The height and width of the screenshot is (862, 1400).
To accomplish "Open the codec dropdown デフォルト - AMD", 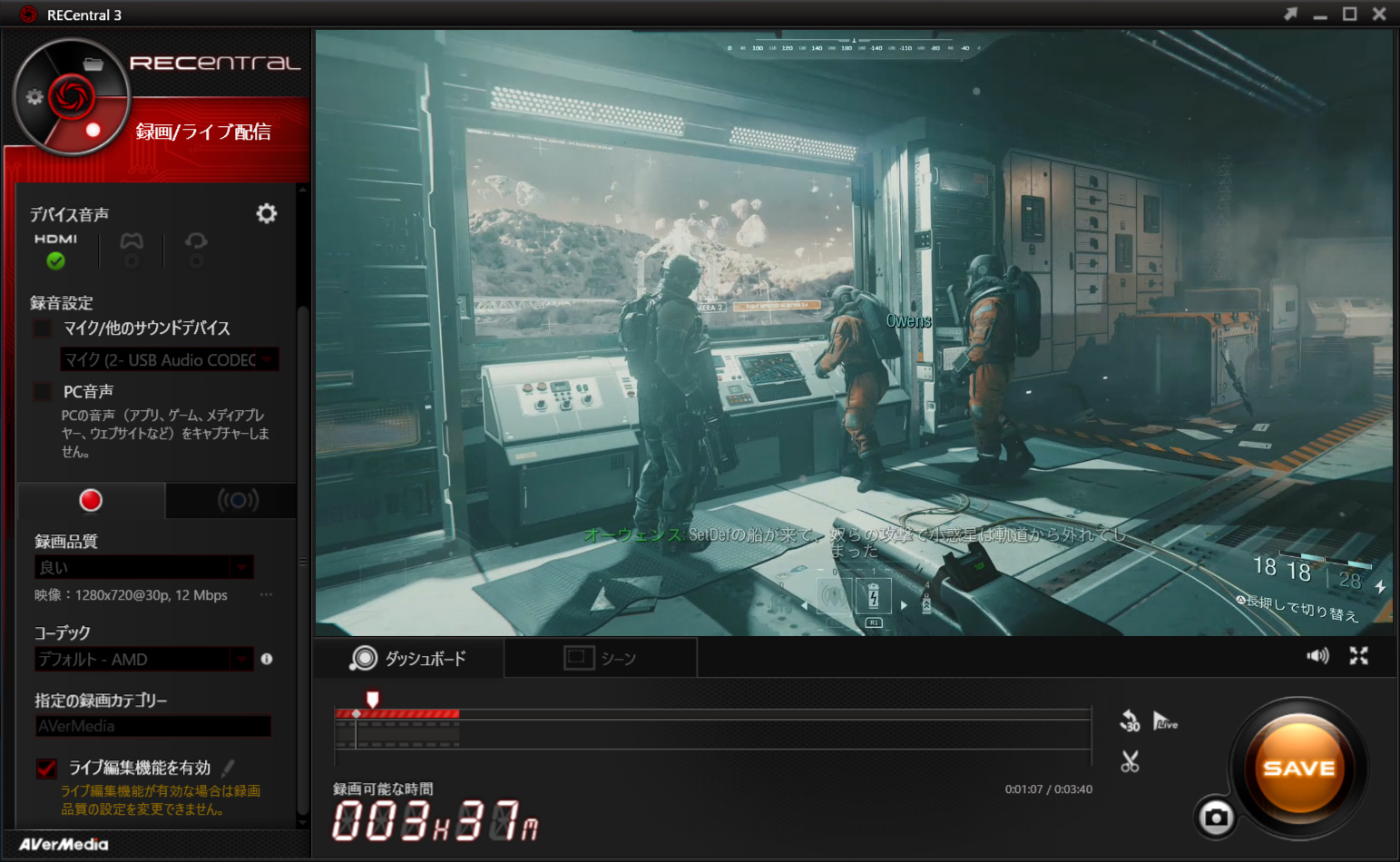I will tap(144, 659).
